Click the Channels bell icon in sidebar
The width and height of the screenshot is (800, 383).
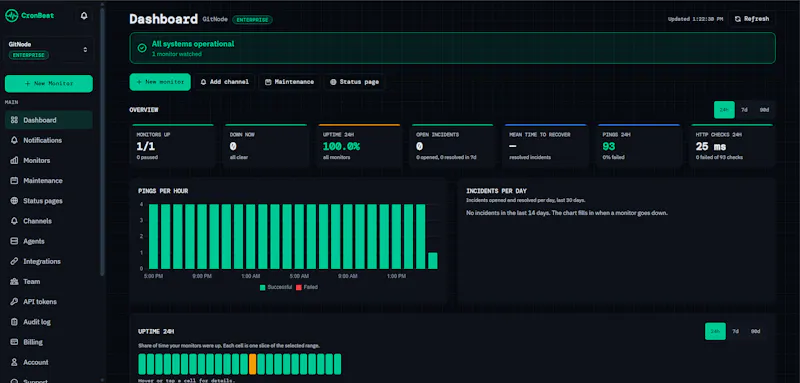(14, 221)
